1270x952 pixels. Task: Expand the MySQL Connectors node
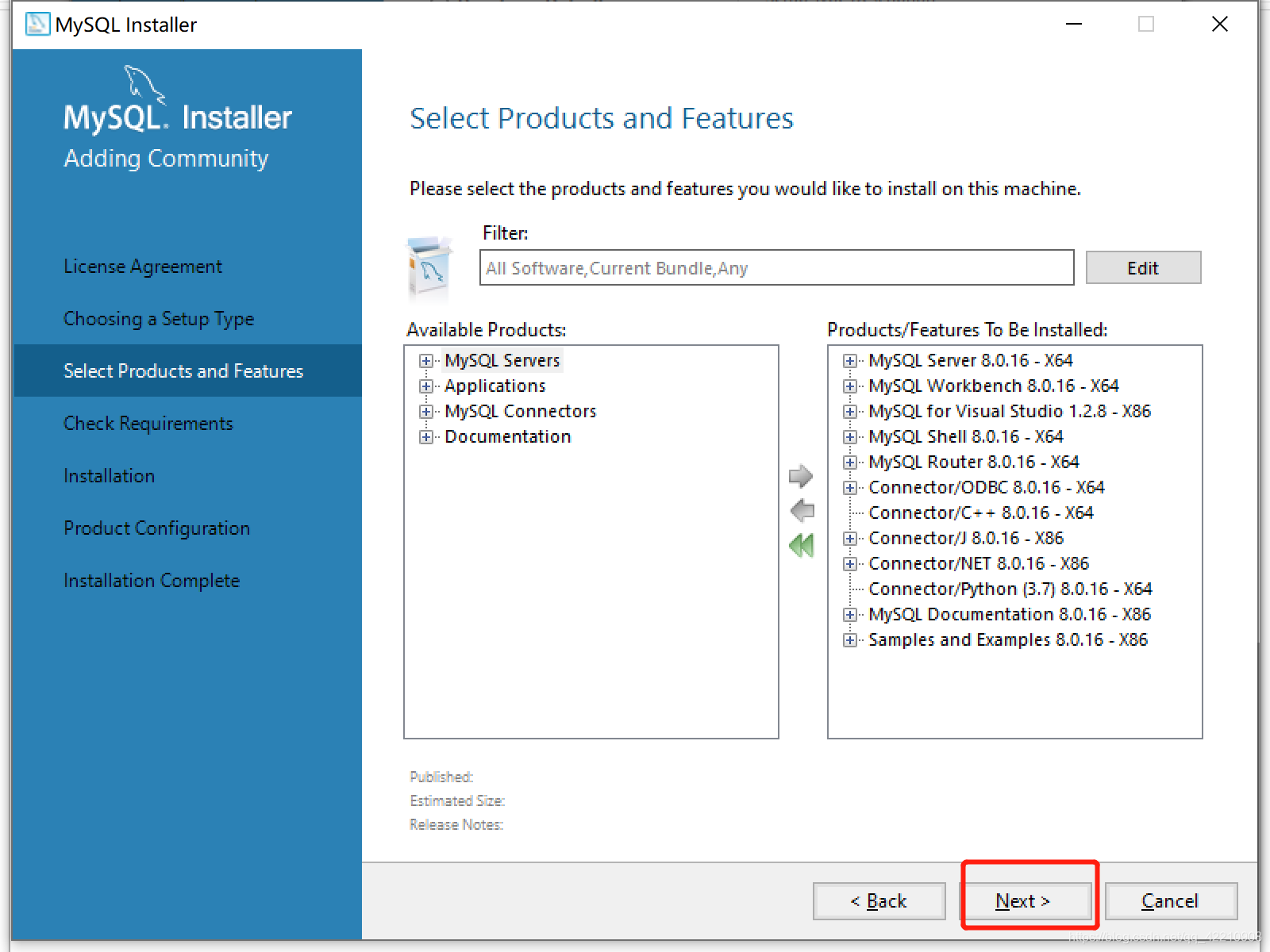coord(426,412)
